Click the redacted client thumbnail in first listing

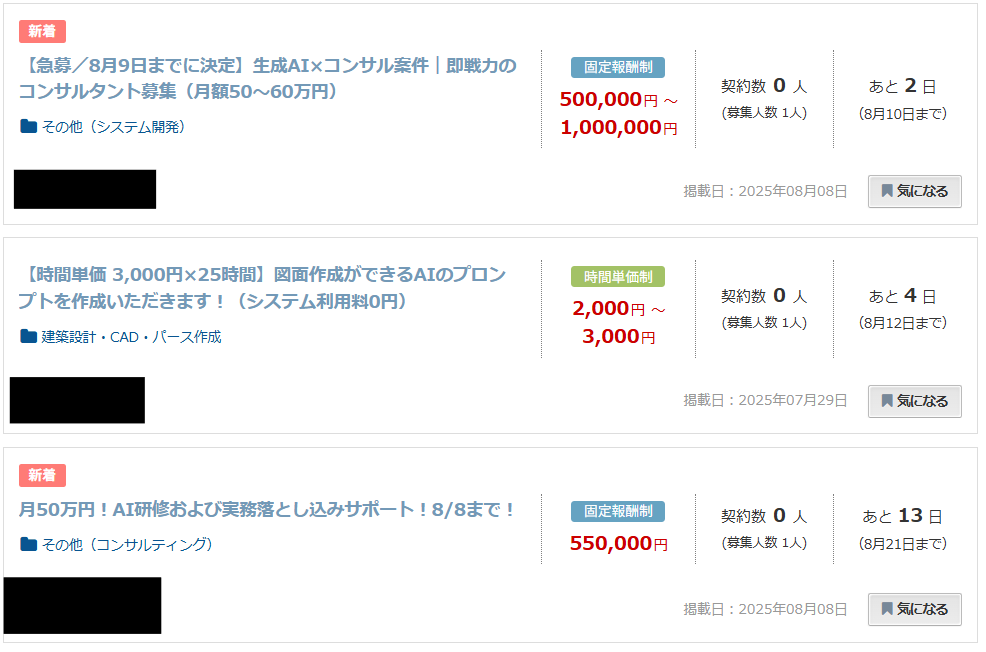click(x=85, y=189)
